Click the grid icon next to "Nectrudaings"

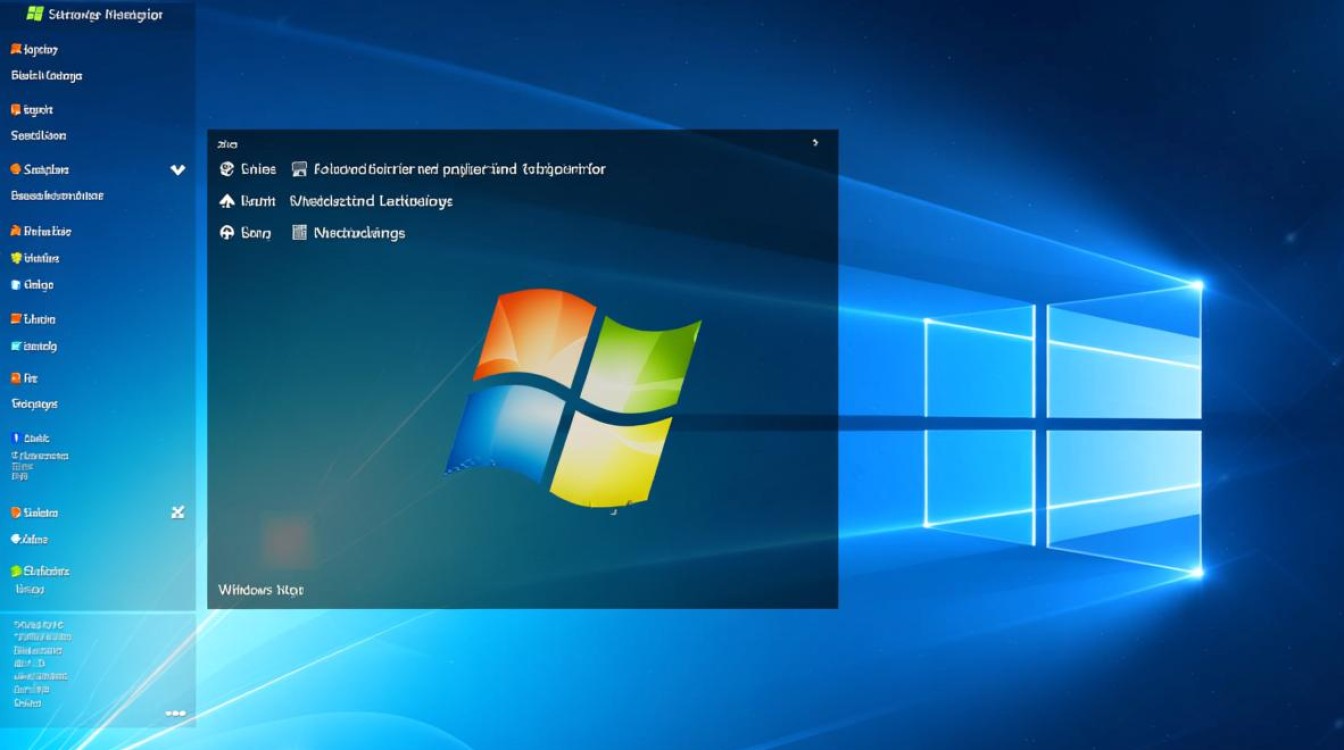click(299, 233)
